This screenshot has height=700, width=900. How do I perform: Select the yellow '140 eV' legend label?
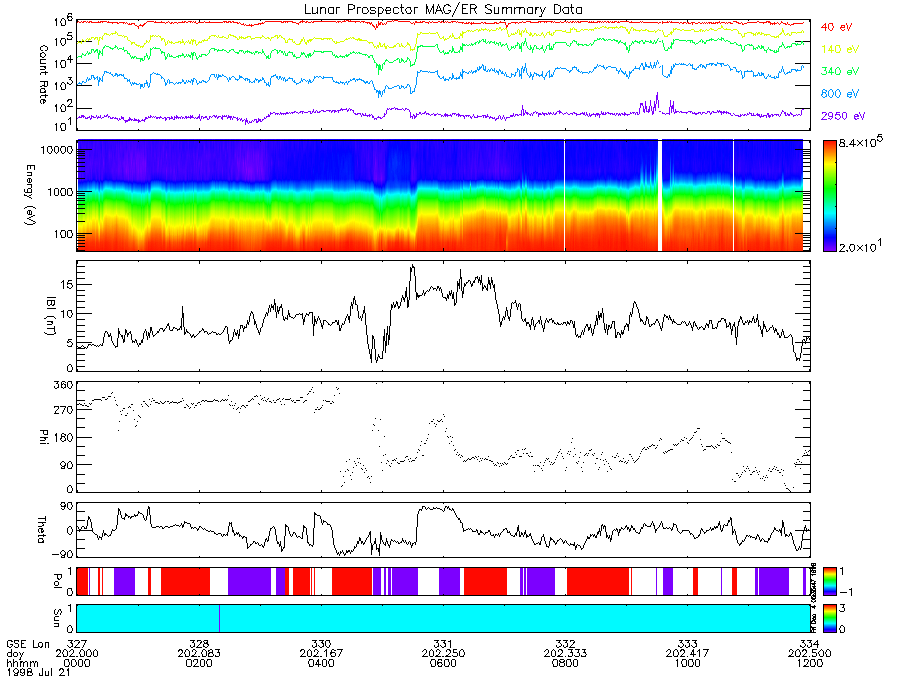pyautogui.click(x=840, y=49)
